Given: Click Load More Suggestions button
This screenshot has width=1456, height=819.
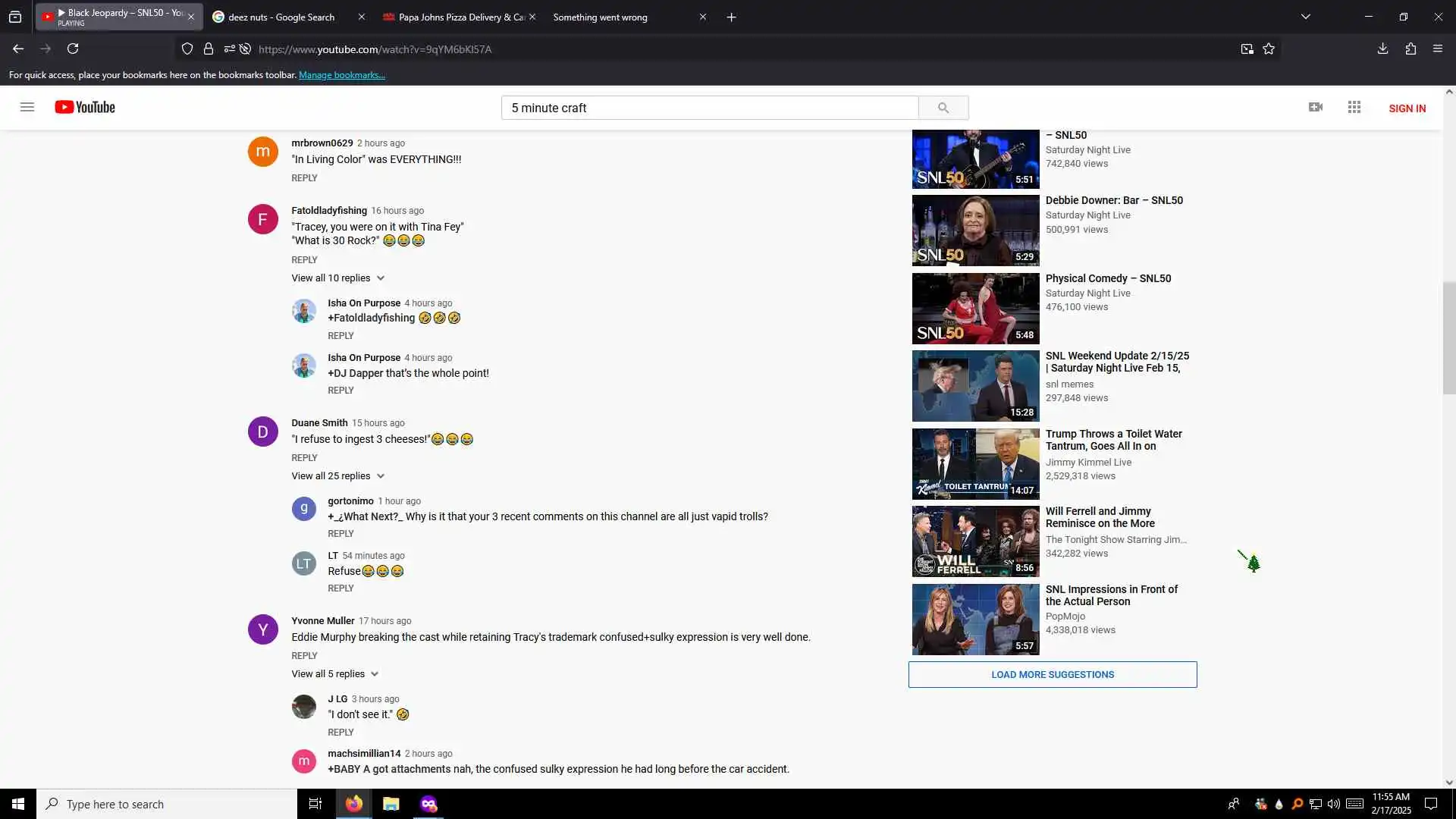Looking at the screenshot, I should (x=1053, y=675).
